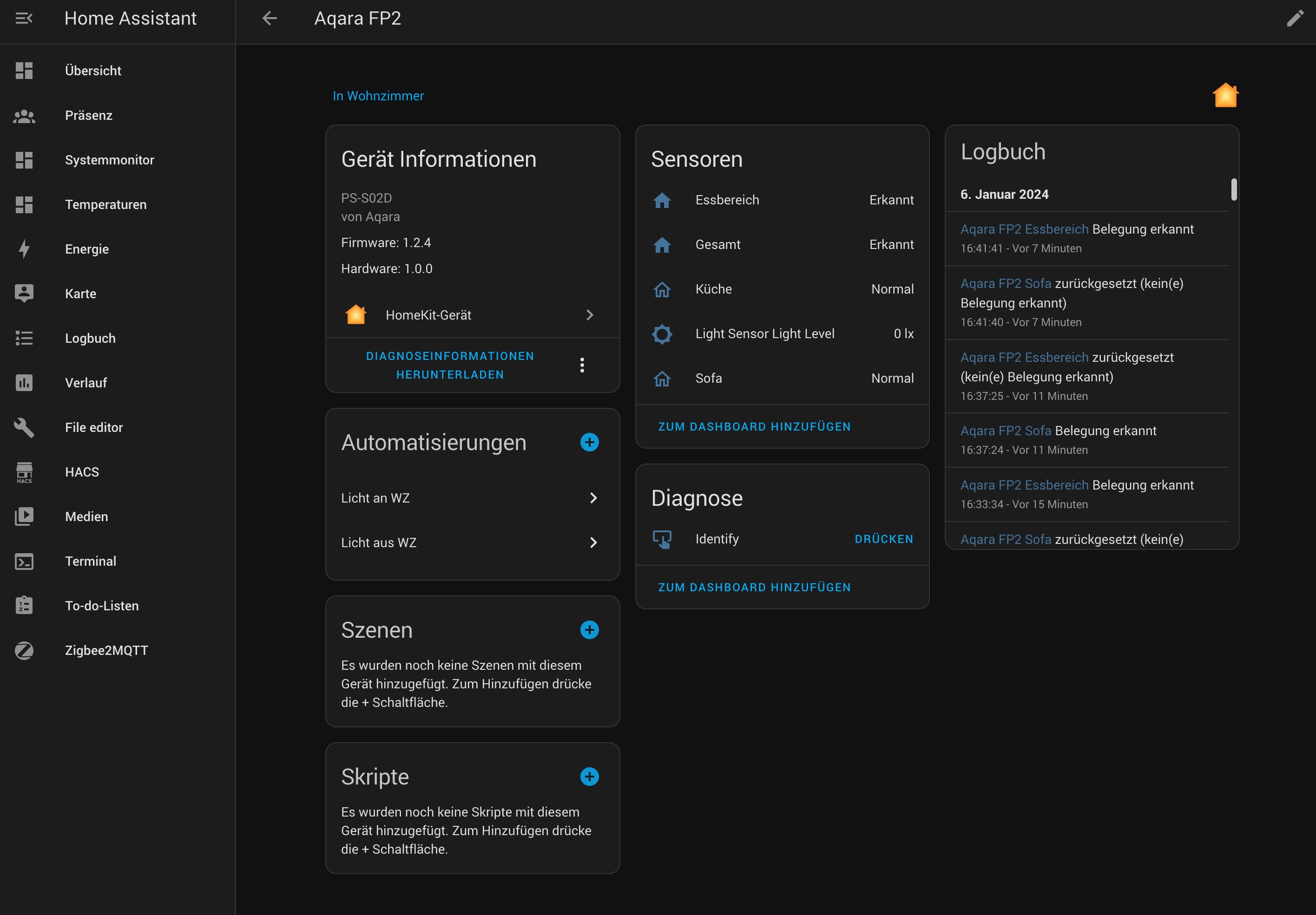Add a new script with the plus icon
Image resolution: width=1316 pixels, height=915 pixels.
589,776
